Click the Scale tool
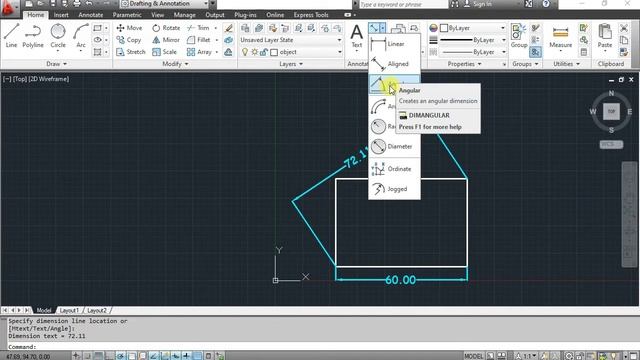 (164, 52)
